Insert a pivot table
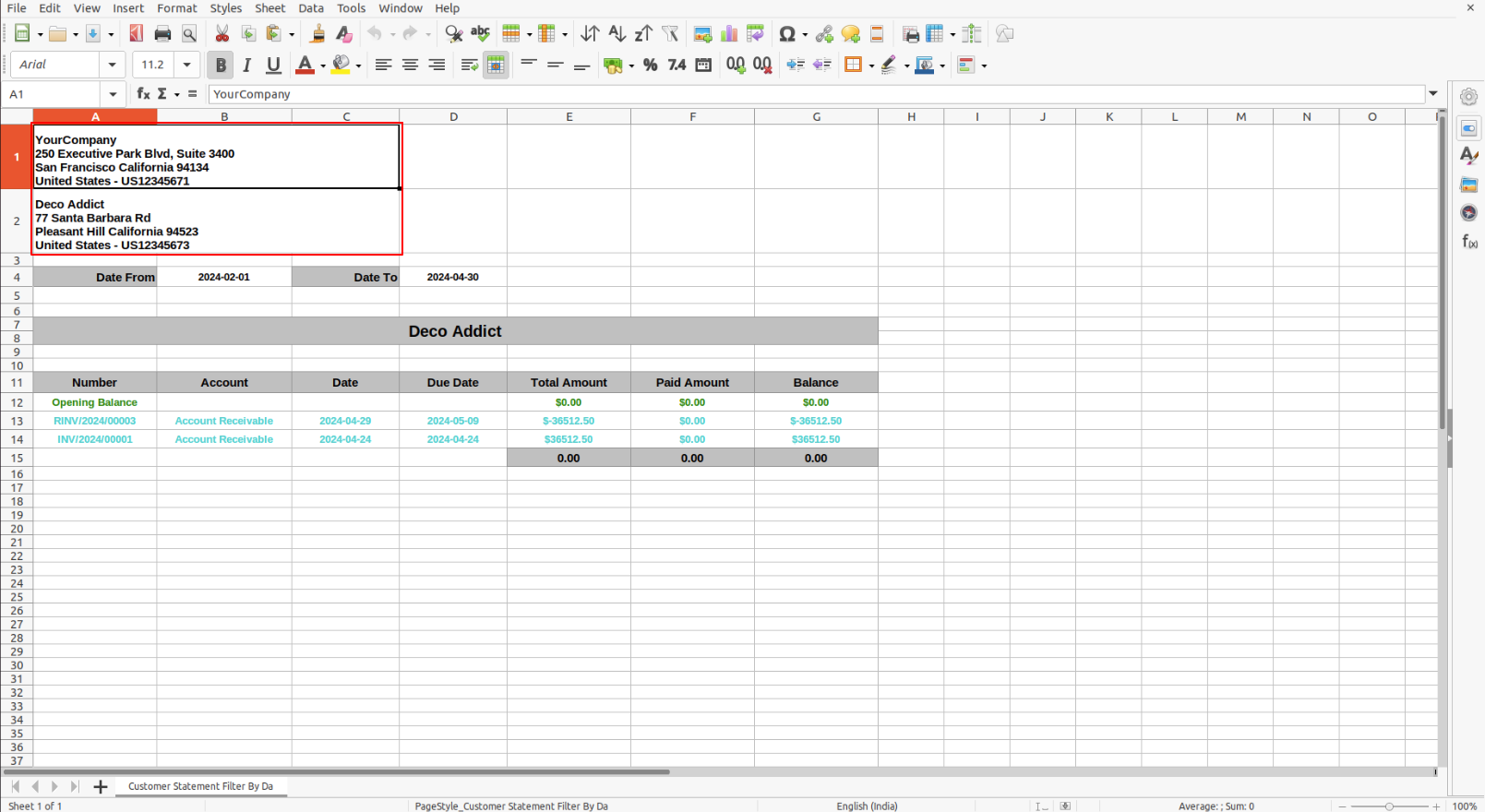This screenshot has width=1485, height=812. click(755, 34)
